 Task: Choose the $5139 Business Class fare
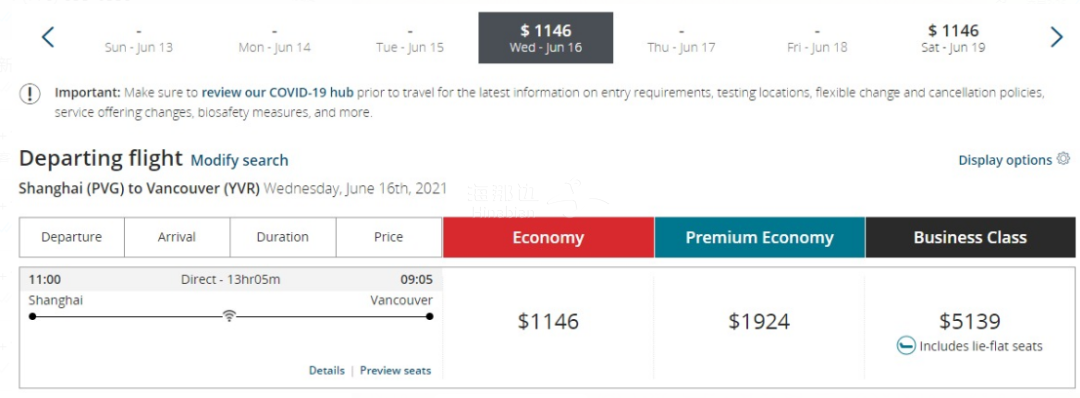pyautogui.click(x=970, y=322)
